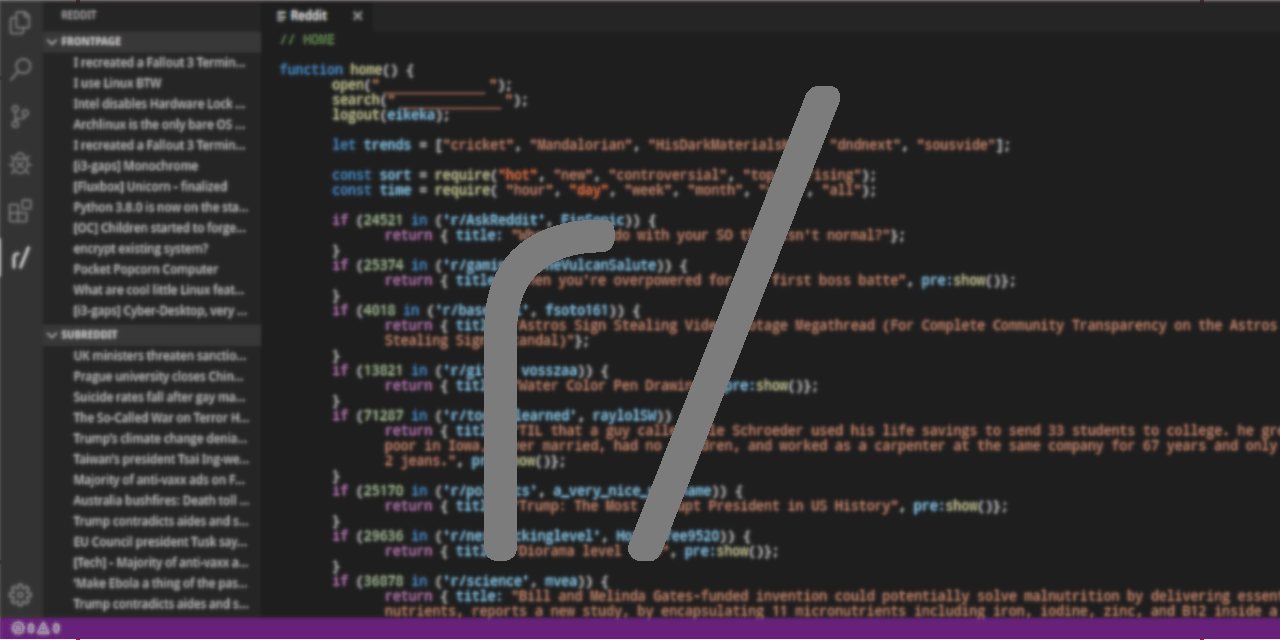The image size is (1280, 640).
Task: Open the Extensions view
Action: [20, 210]
